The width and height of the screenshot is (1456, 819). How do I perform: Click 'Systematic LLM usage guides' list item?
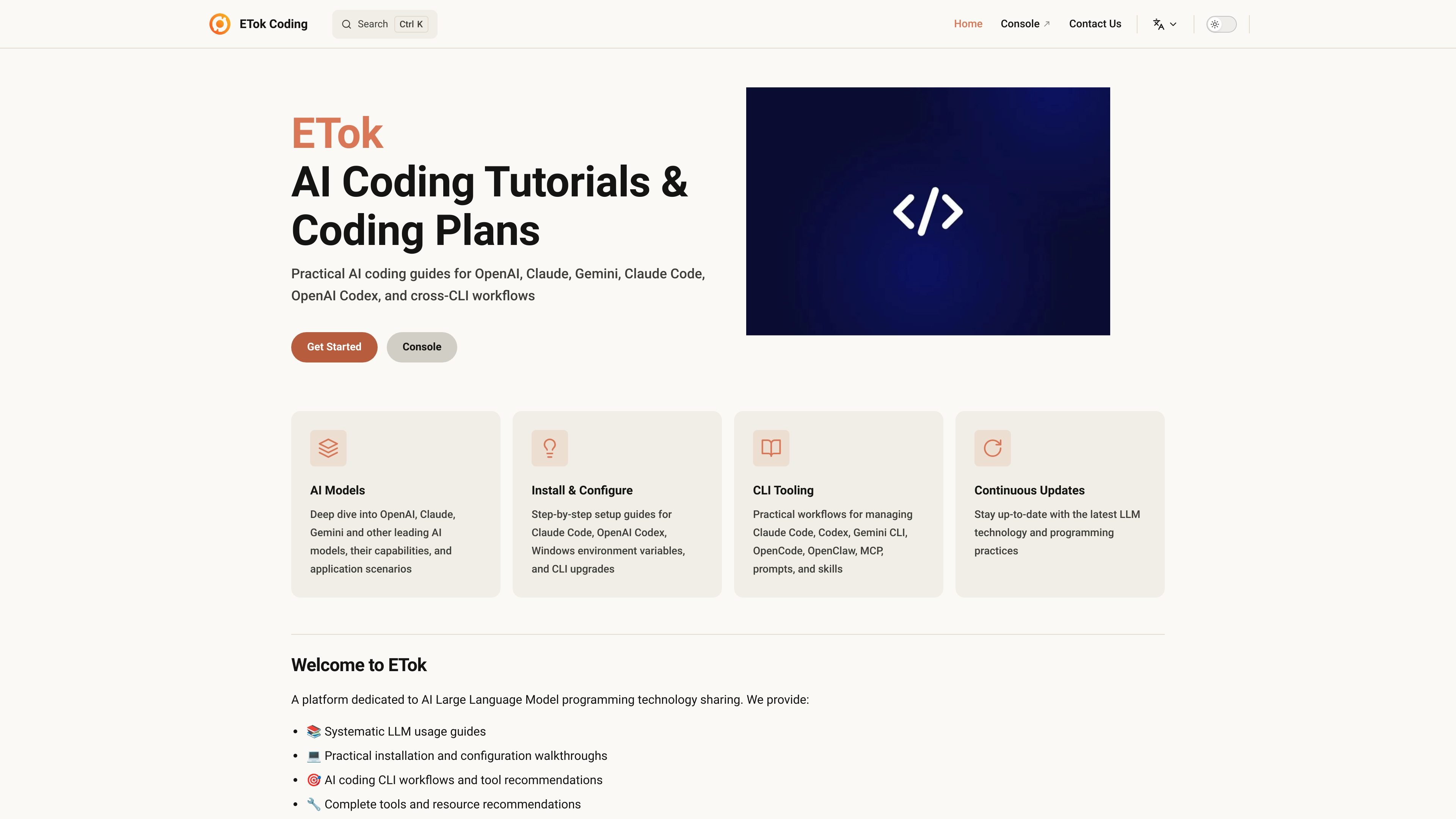405,731
